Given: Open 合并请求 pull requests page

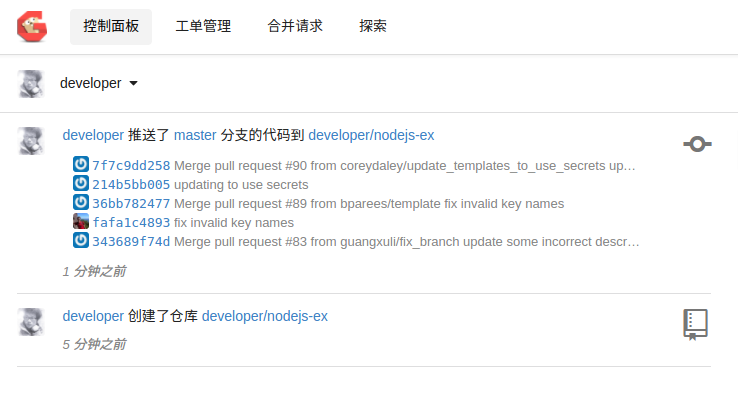Looking at the screenshot, I should tap(295, 27).
